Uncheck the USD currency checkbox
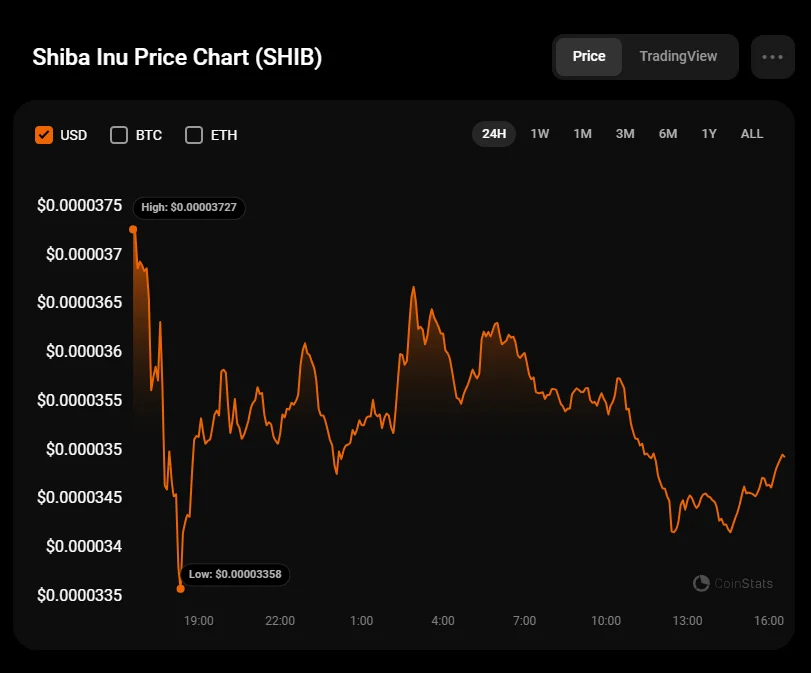Image resolution: width=811 pixels, height=673 pixels. (x=44, y=135)
